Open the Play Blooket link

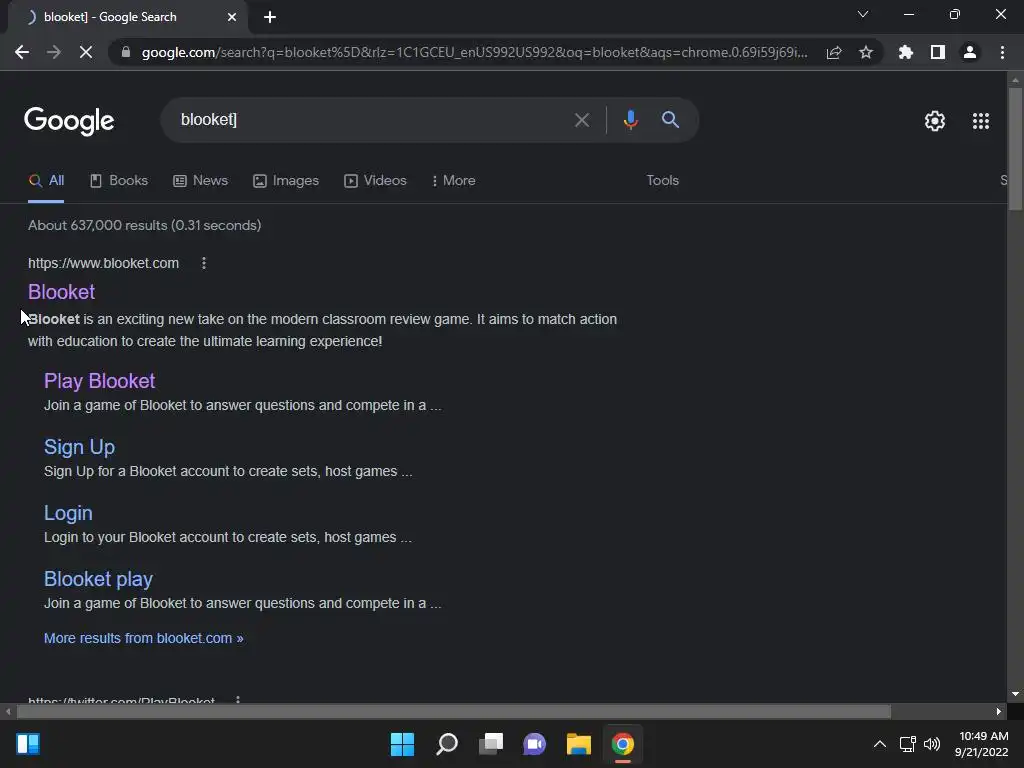click(99, 381)
